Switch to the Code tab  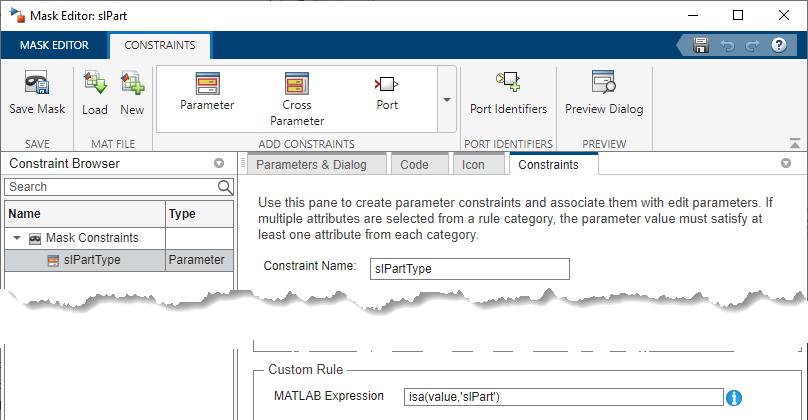[x=414, y=164]
